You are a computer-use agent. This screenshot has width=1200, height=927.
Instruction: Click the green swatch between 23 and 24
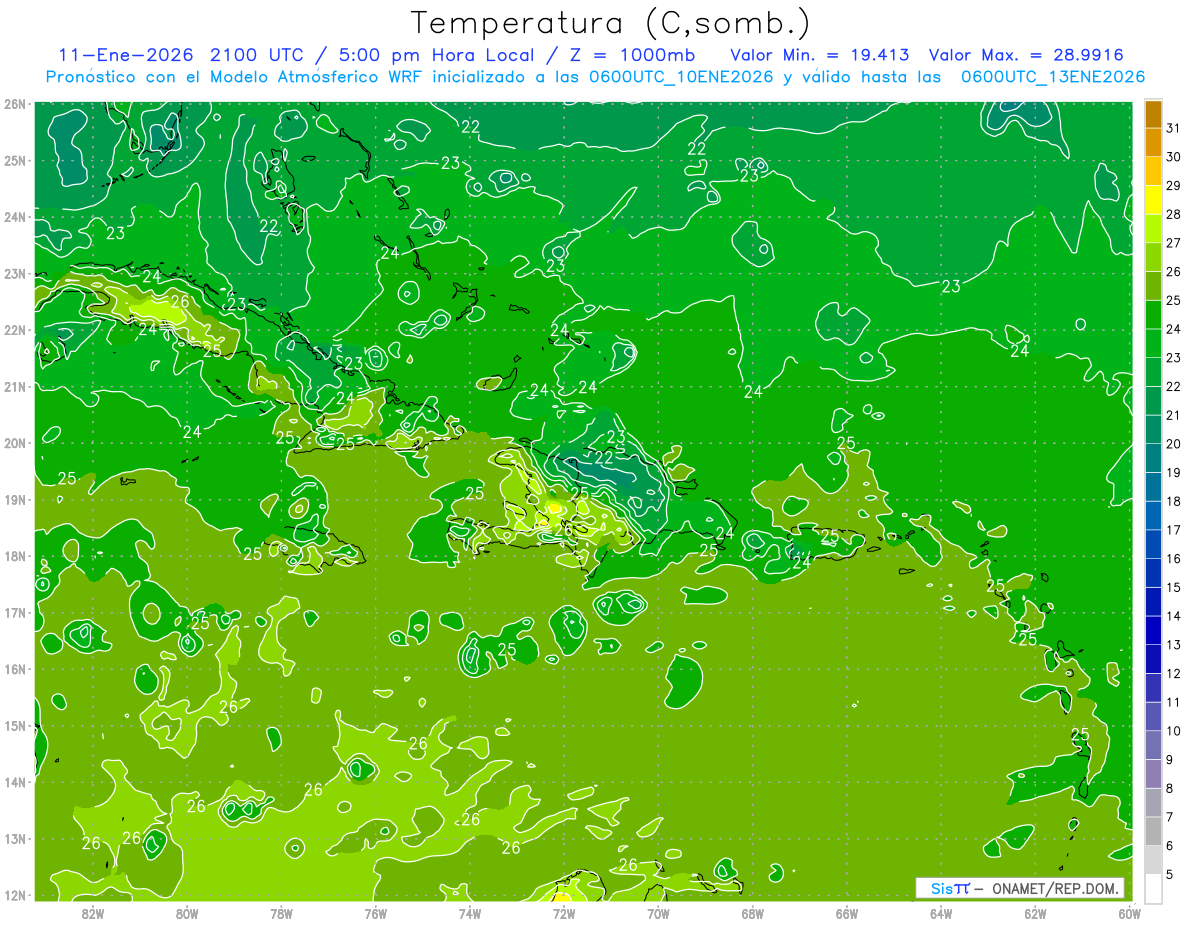click(x=1153, y=344)
